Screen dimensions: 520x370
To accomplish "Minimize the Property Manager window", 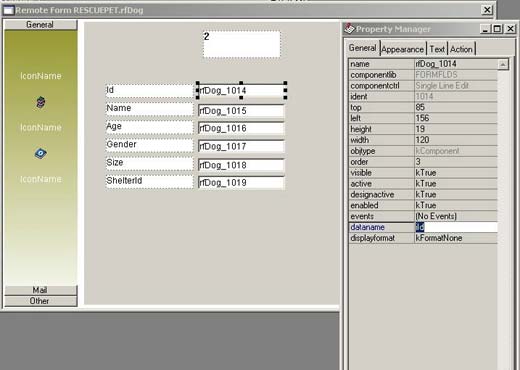I will pyautogui.click(x=485, y=29).
